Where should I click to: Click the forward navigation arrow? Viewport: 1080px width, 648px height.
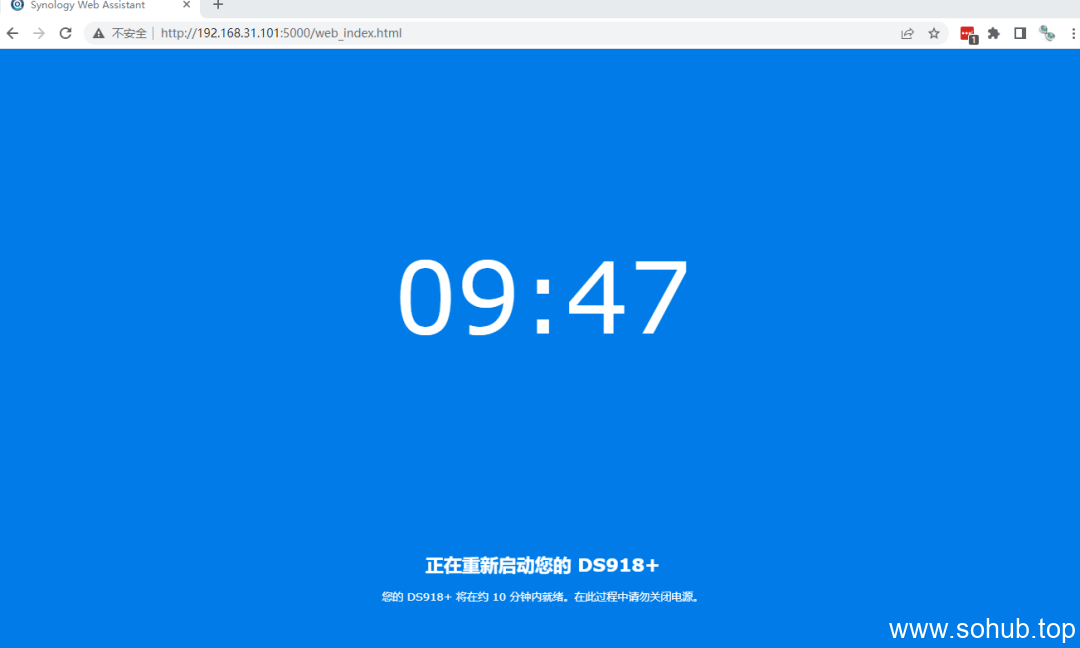(38, 32)
